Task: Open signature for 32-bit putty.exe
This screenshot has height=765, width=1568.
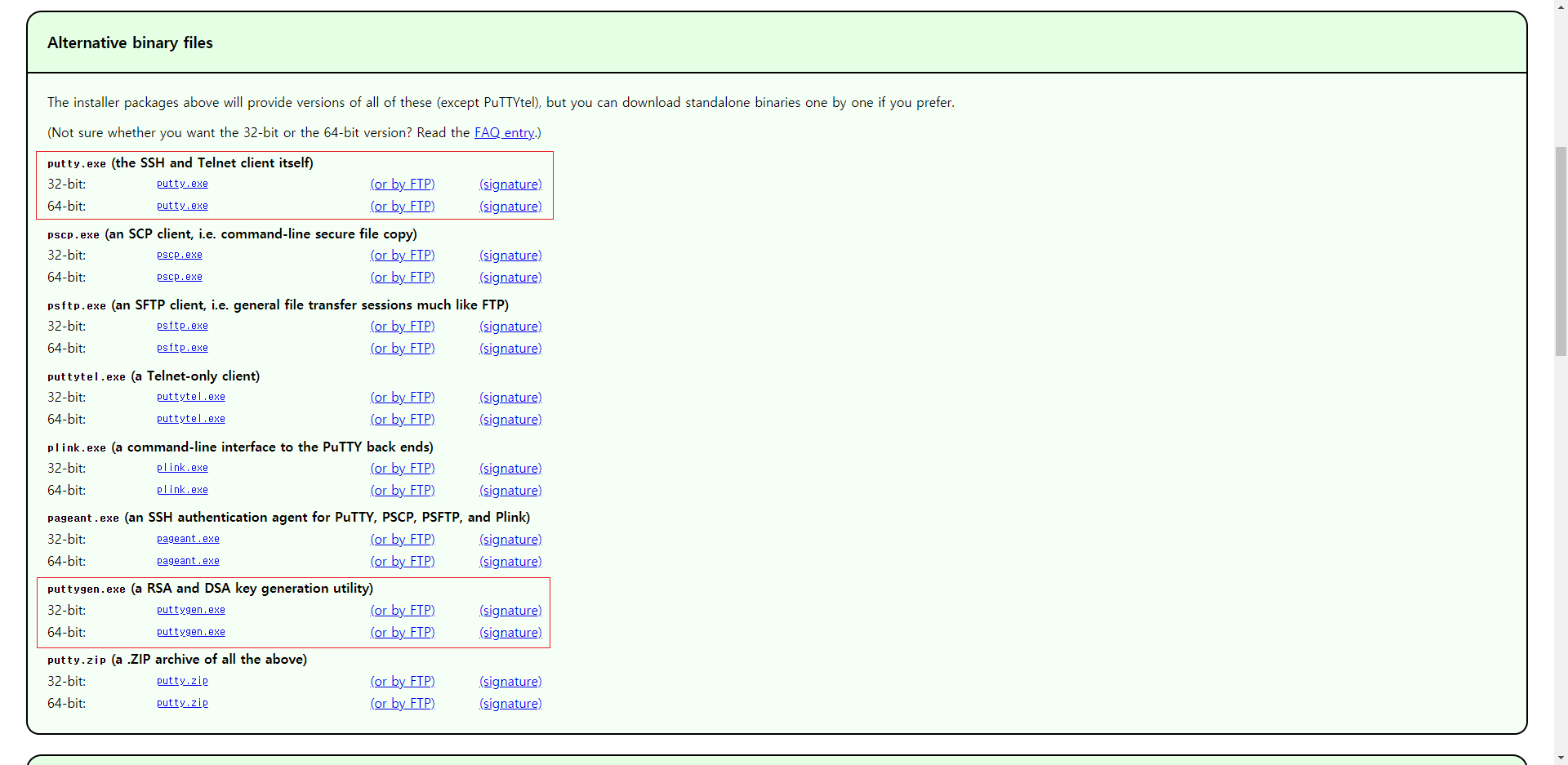Action: click(x=510, y=184)
